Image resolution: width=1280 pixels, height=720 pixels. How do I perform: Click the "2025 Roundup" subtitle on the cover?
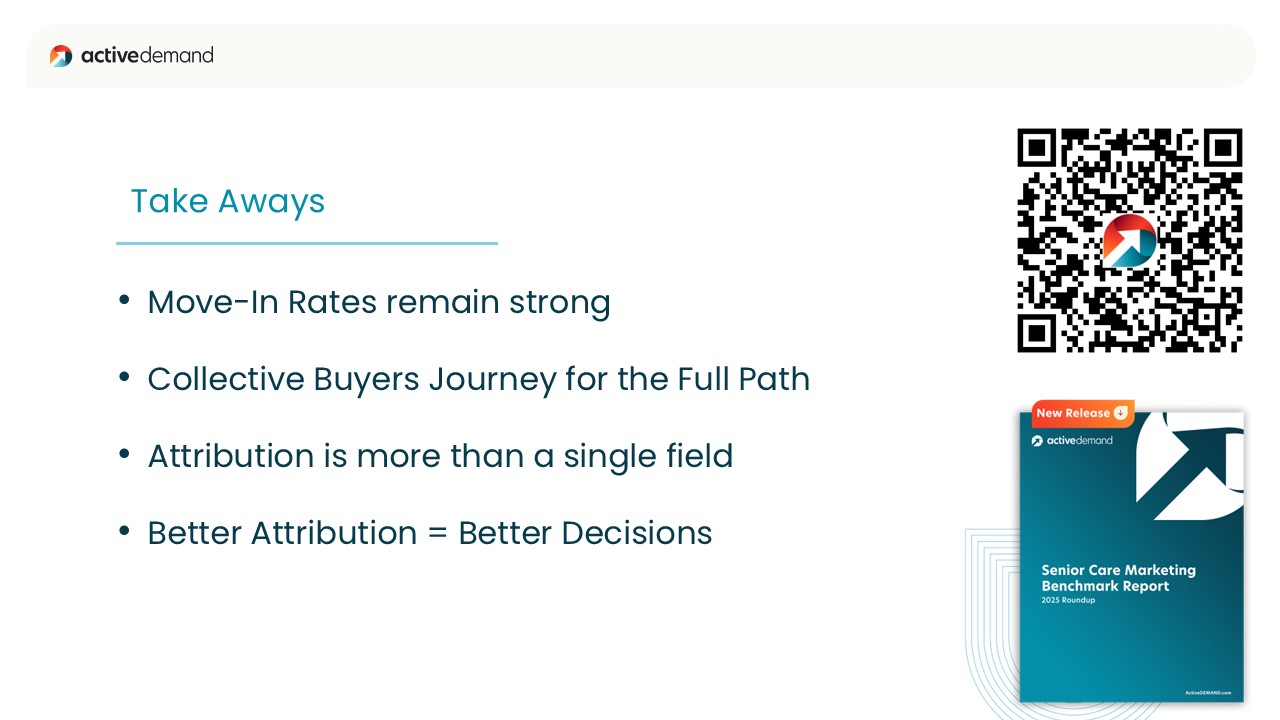(1068, 600)
